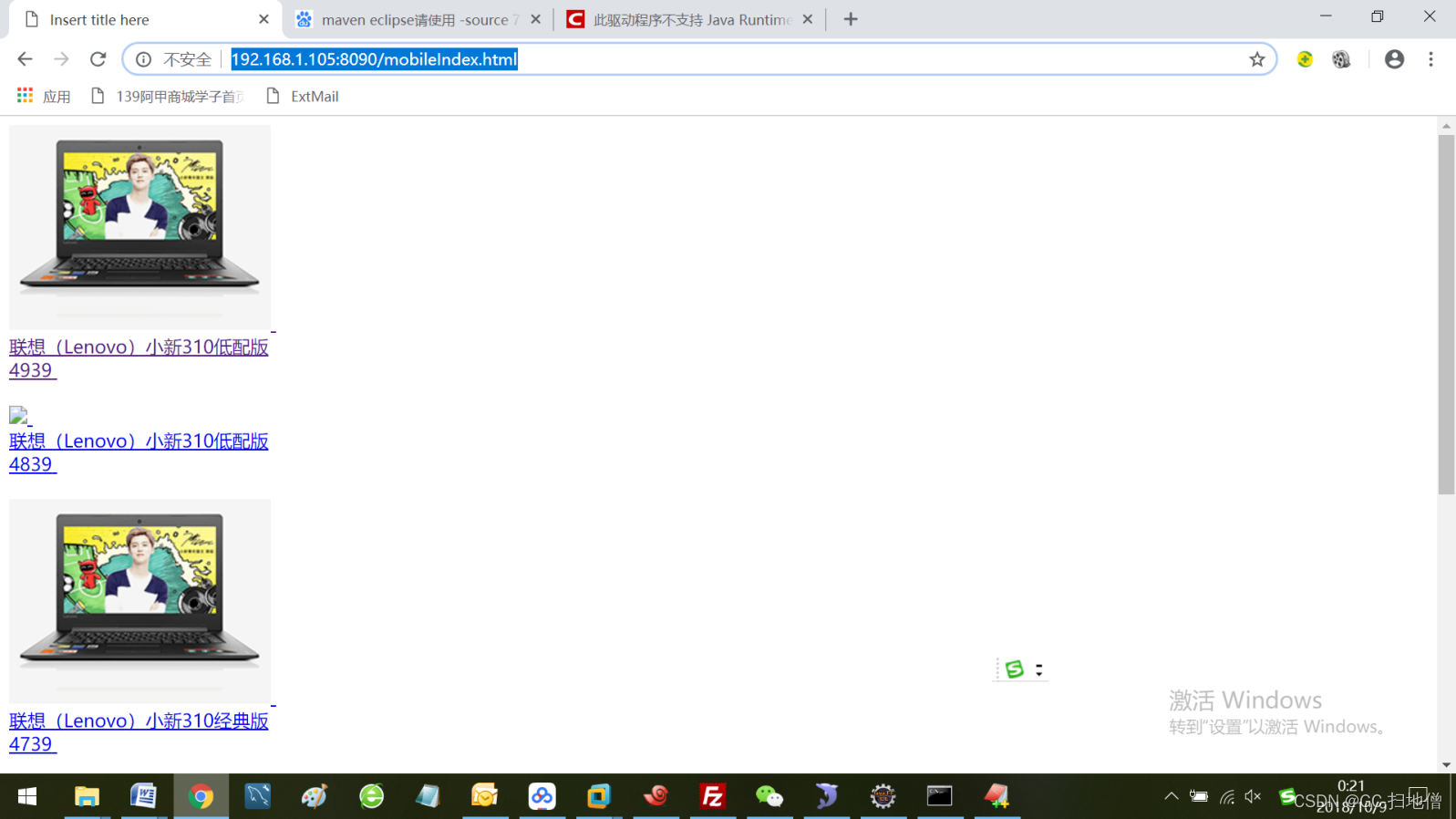Open WeChat from the taskbar
1456x819 pixels.
tap(769, 796)
